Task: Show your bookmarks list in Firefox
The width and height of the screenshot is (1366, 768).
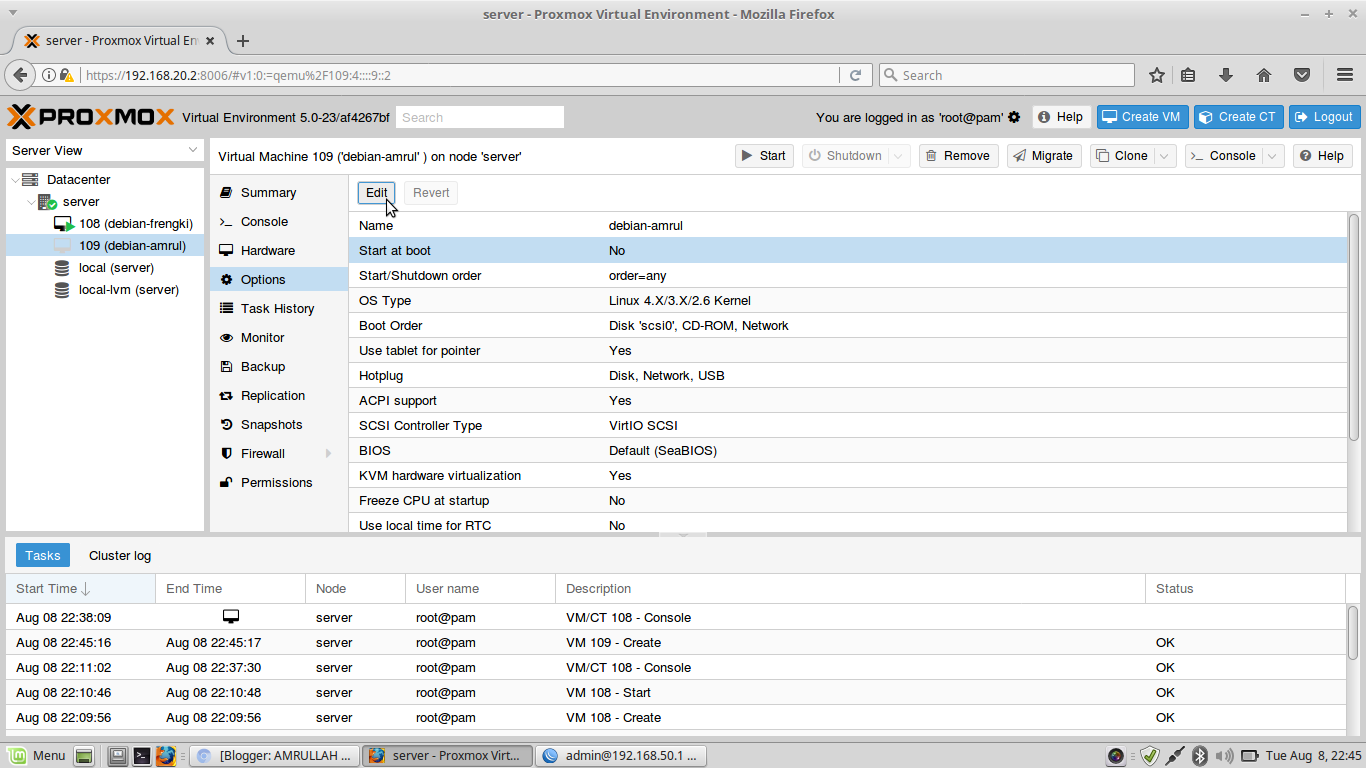Action: pyautogui.click(x=1188, y=75)
